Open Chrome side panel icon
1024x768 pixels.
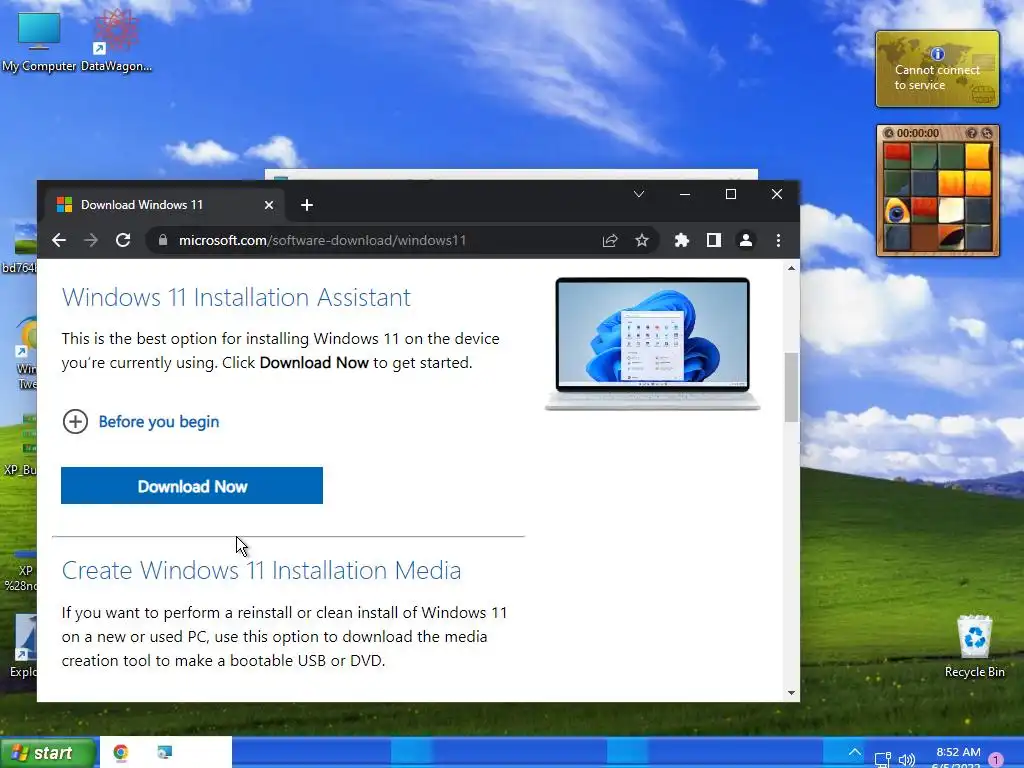pyautogui.click(x=714, y=240)
